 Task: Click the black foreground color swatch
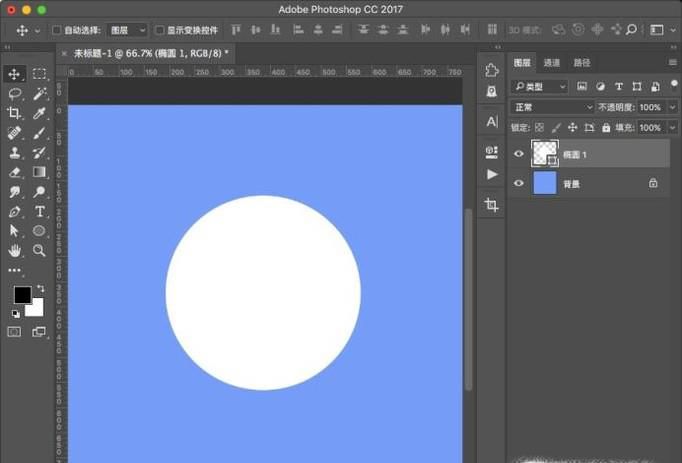coord(22,295)
